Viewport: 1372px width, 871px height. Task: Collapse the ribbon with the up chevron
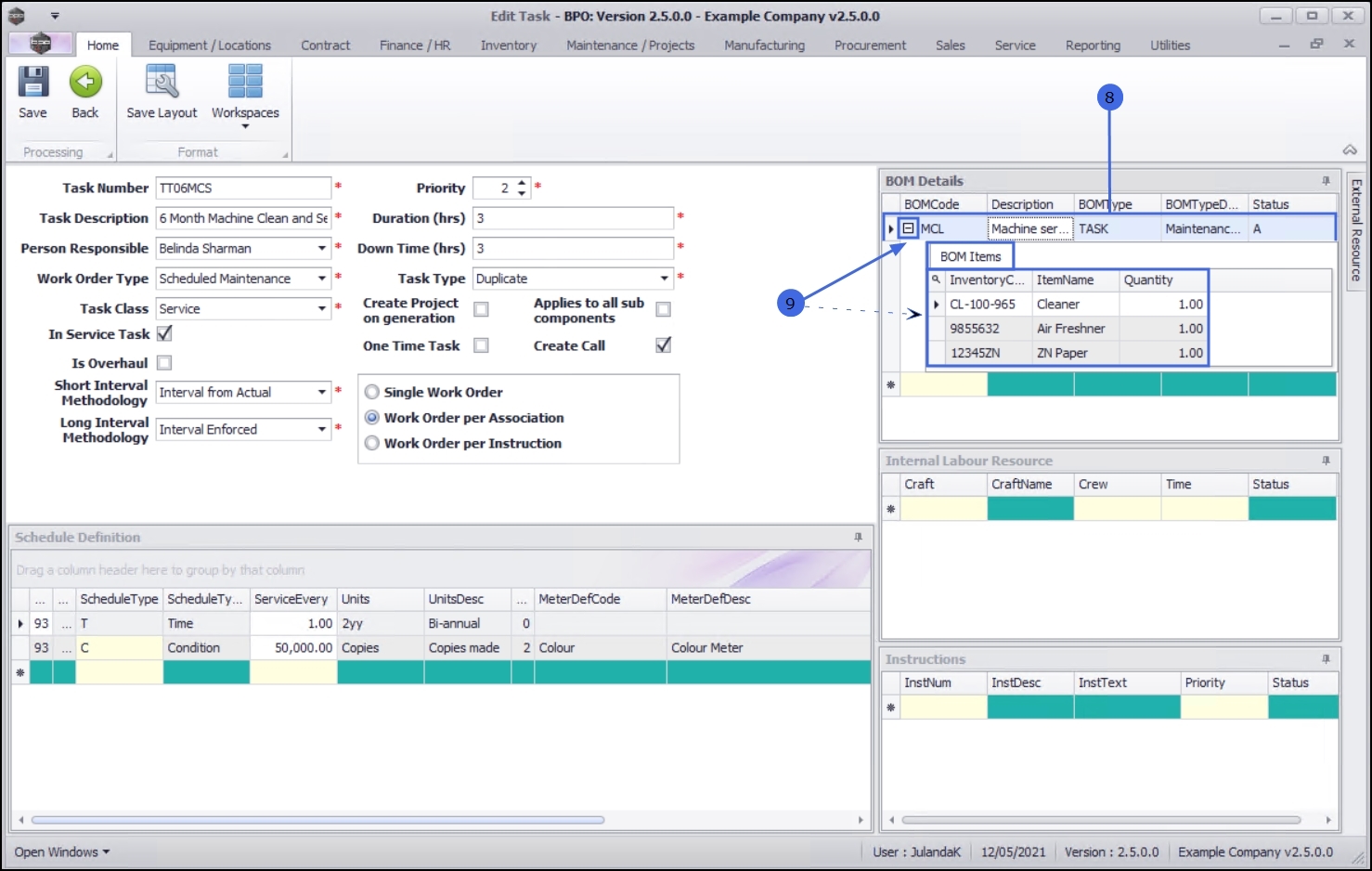pyautogui.click(x=1350, y=150)
